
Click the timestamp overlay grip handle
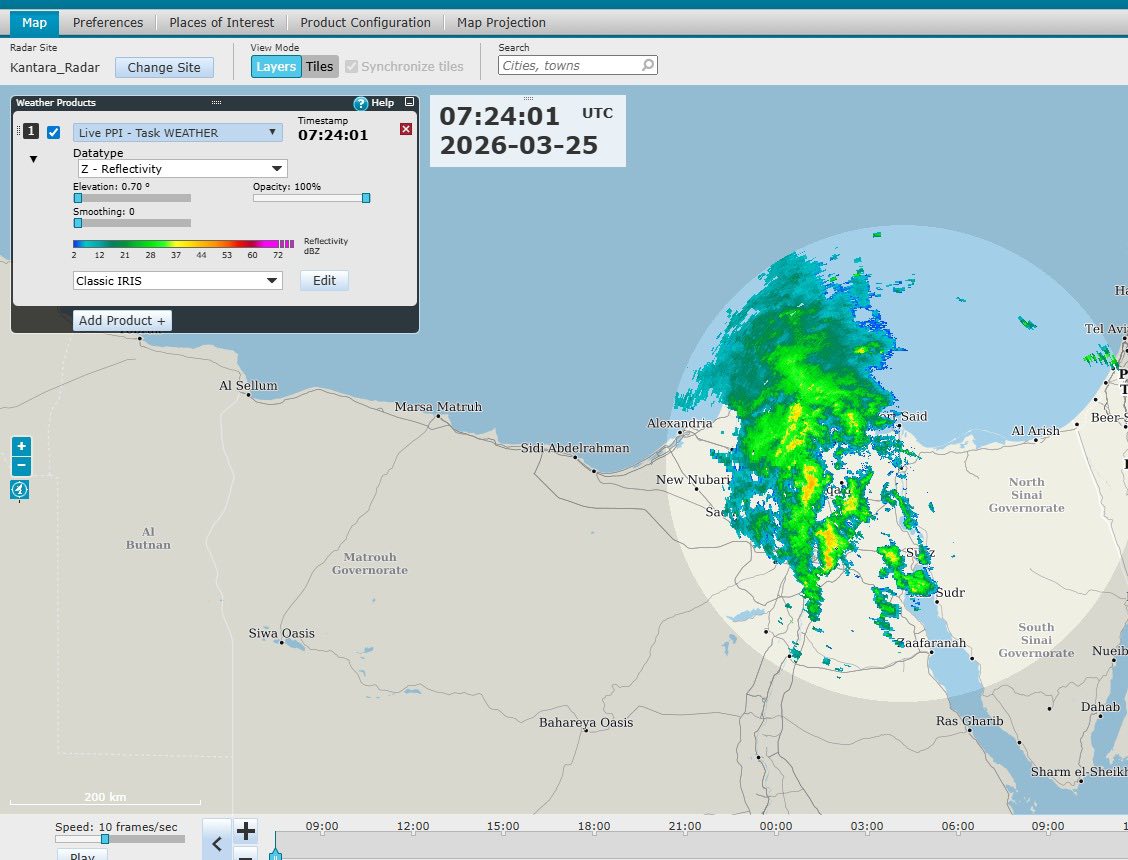pos(528,98)
